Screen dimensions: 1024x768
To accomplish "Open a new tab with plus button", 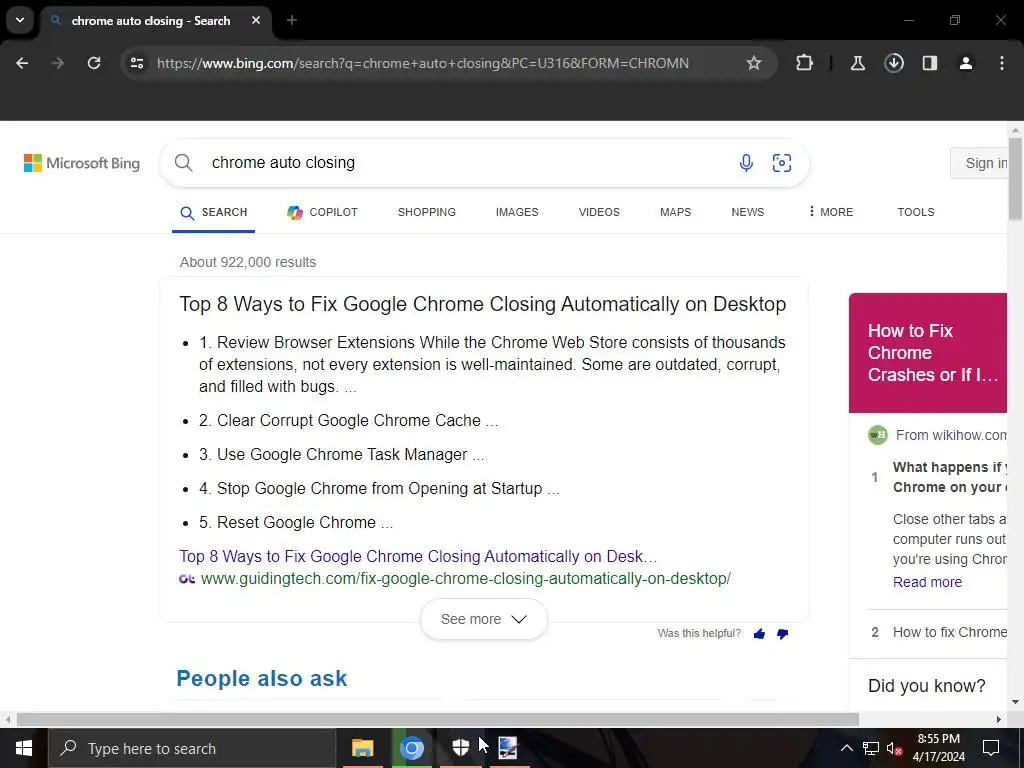I will click(x=292, y=20).
